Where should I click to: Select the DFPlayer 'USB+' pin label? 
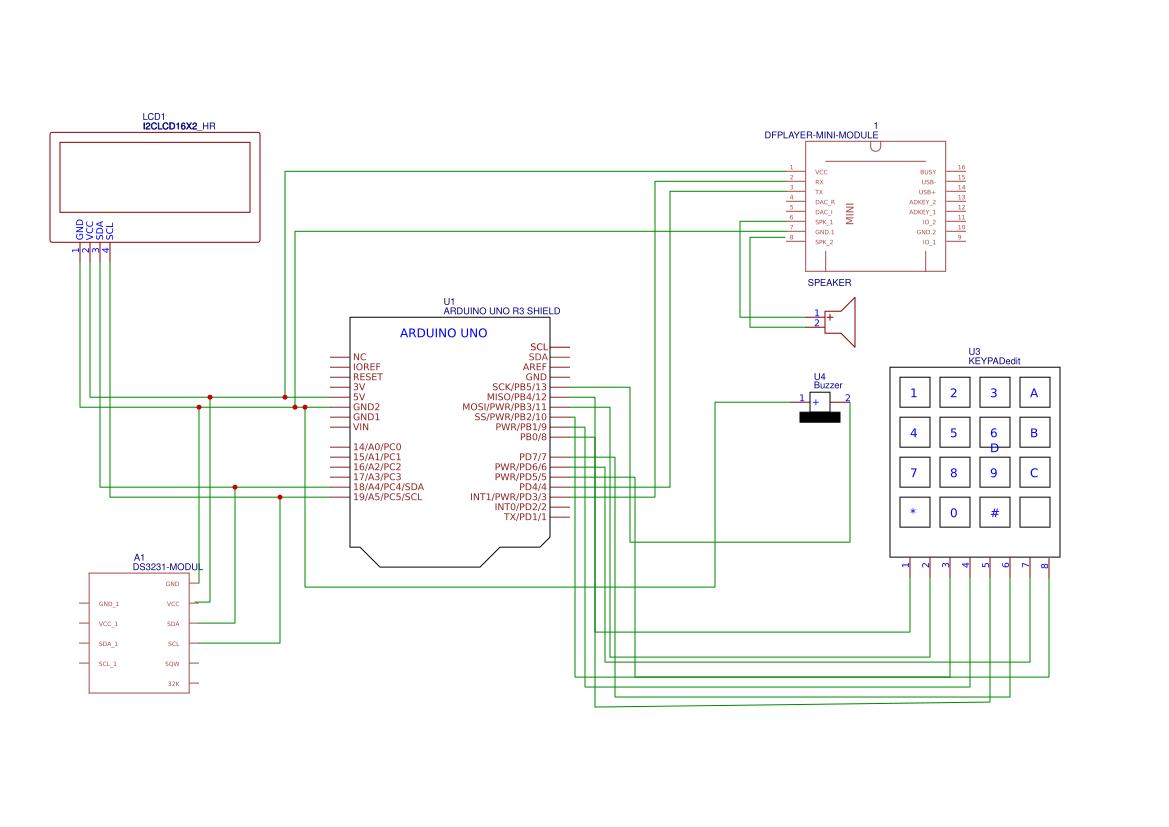[927, 192]
